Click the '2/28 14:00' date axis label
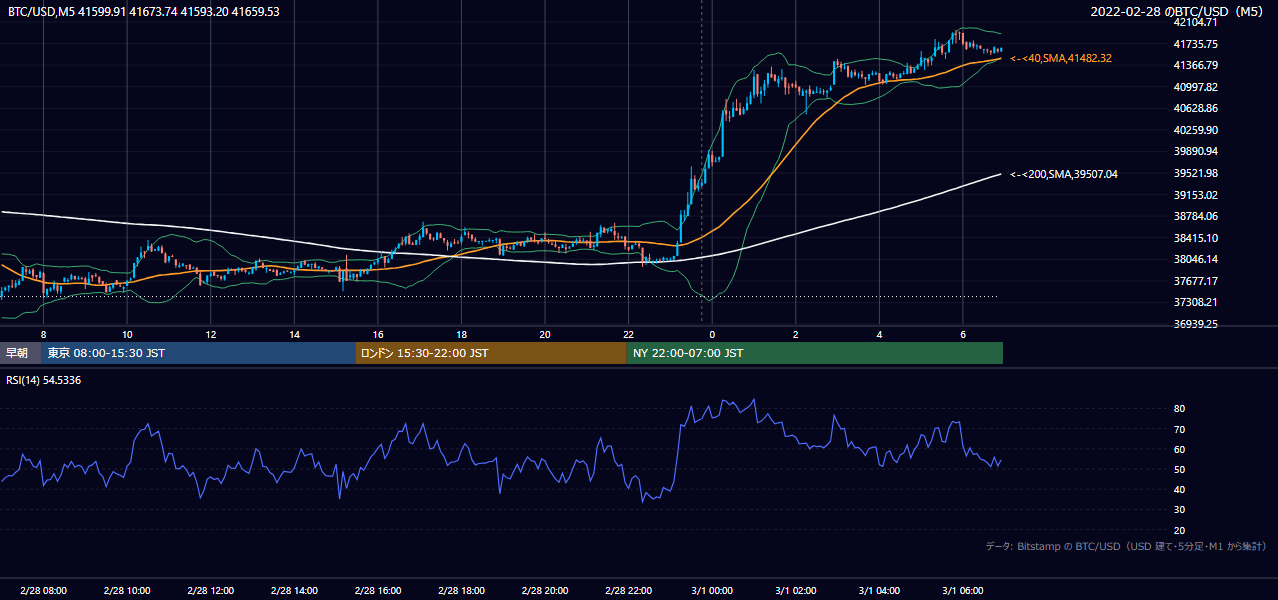 [294, 591]
